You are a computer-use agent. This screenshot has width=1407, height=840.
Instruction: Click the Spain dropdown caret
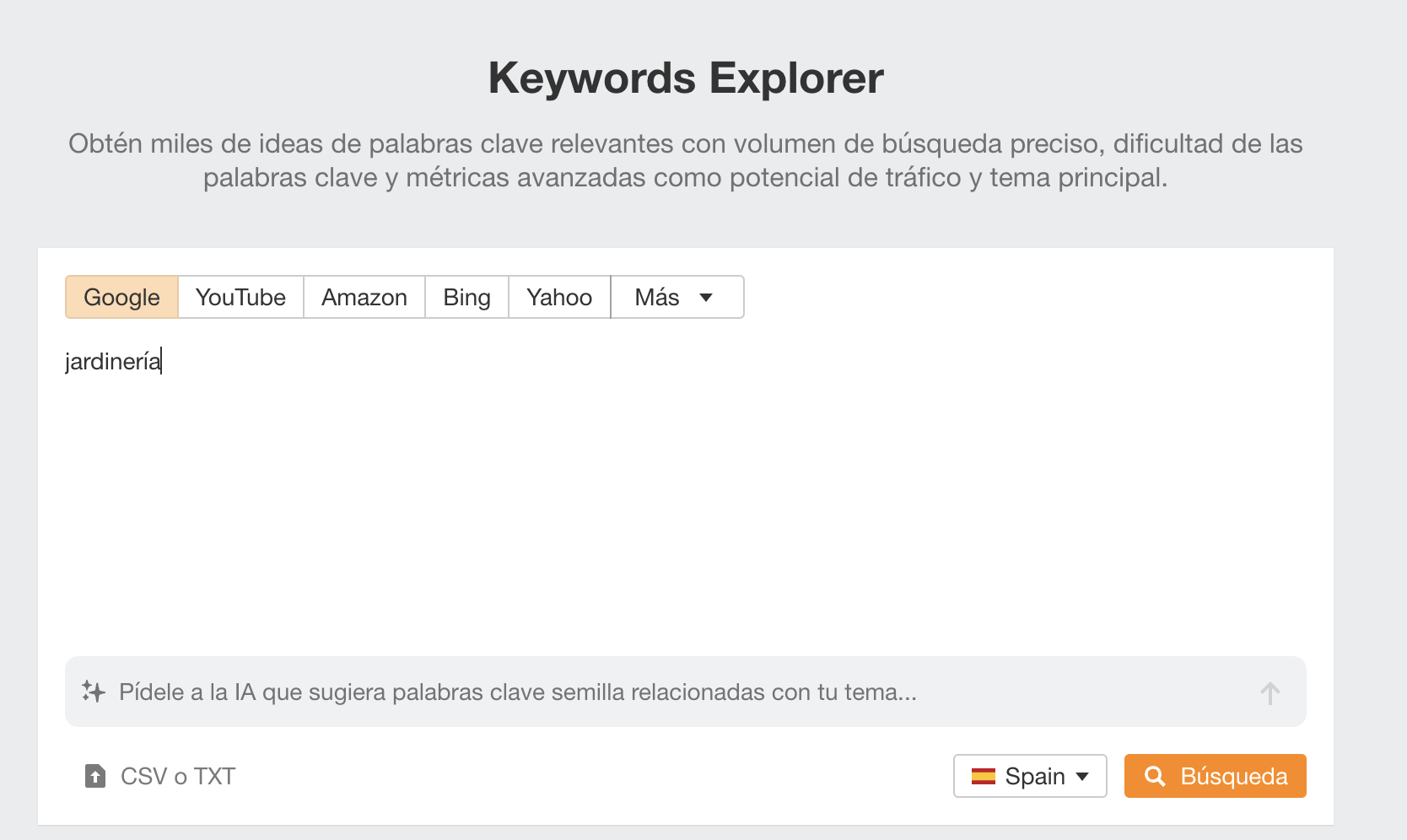(1083, 776)
